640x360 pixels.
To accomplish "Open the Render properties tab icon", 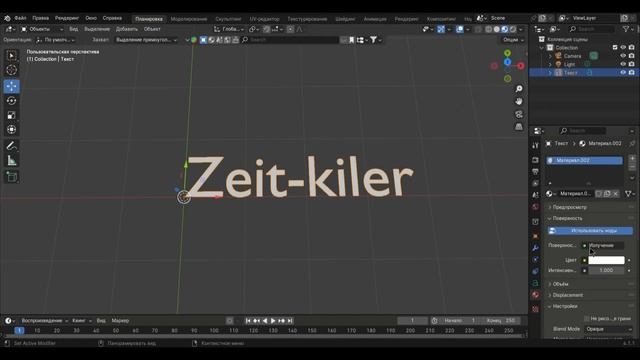I will [x=536, y=160].
